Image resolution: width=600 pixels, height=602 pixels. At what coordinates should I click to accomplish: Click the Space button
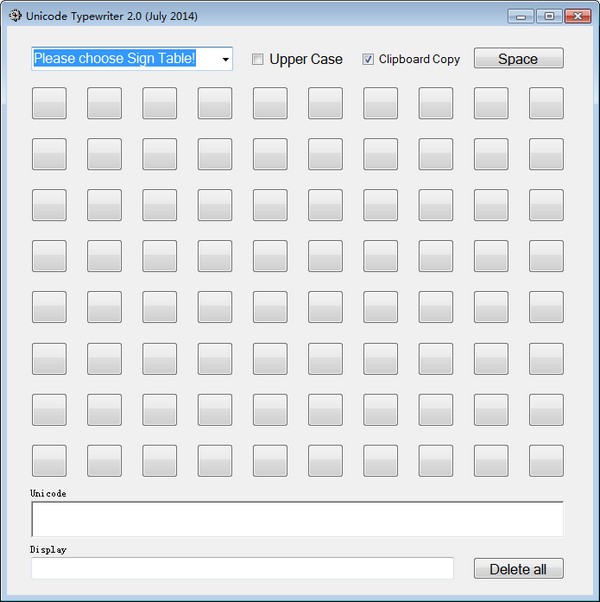[x=519, y=58]
